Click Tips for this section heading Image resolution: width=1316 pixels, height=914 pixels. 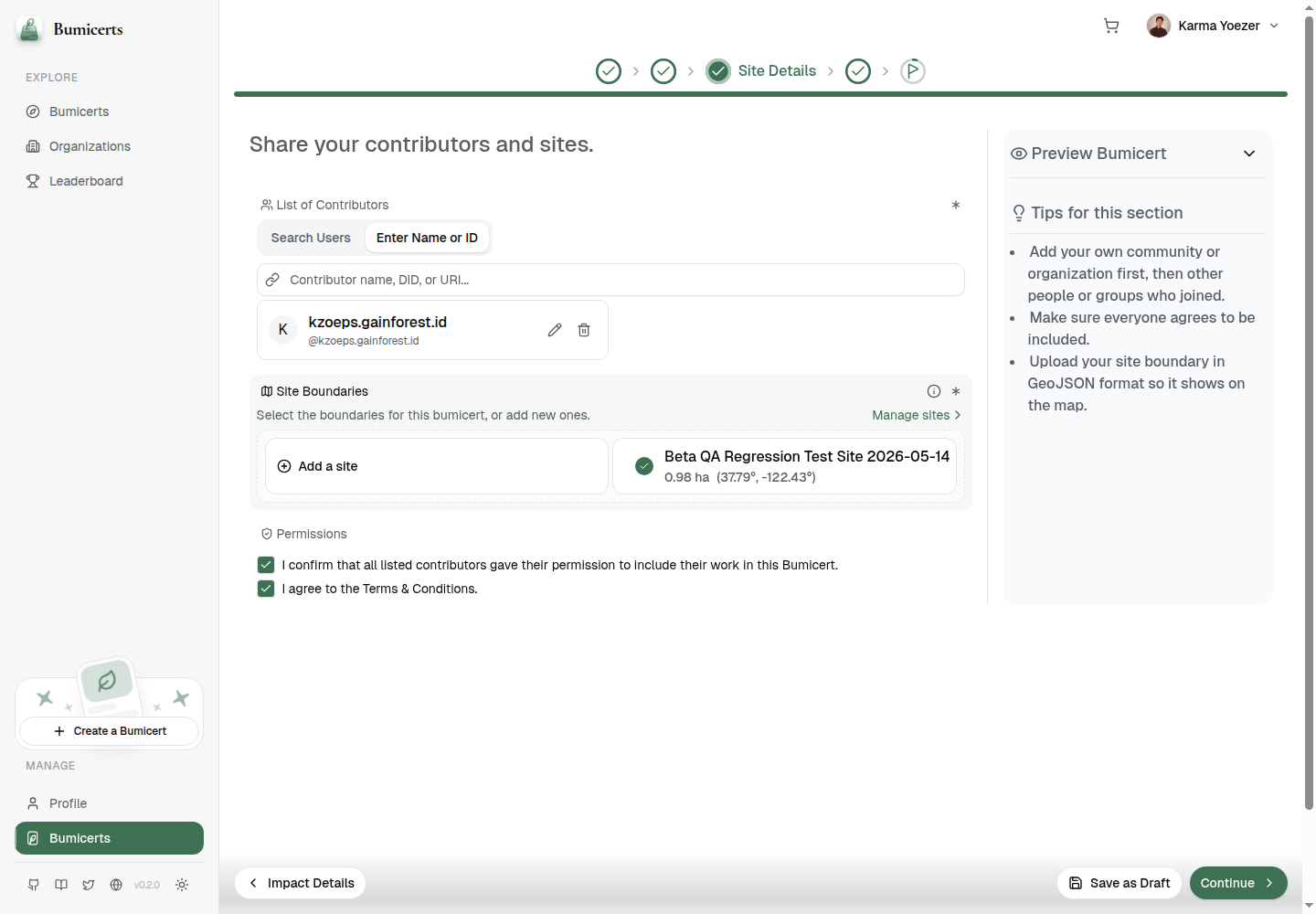click(x=1107, y=213)
